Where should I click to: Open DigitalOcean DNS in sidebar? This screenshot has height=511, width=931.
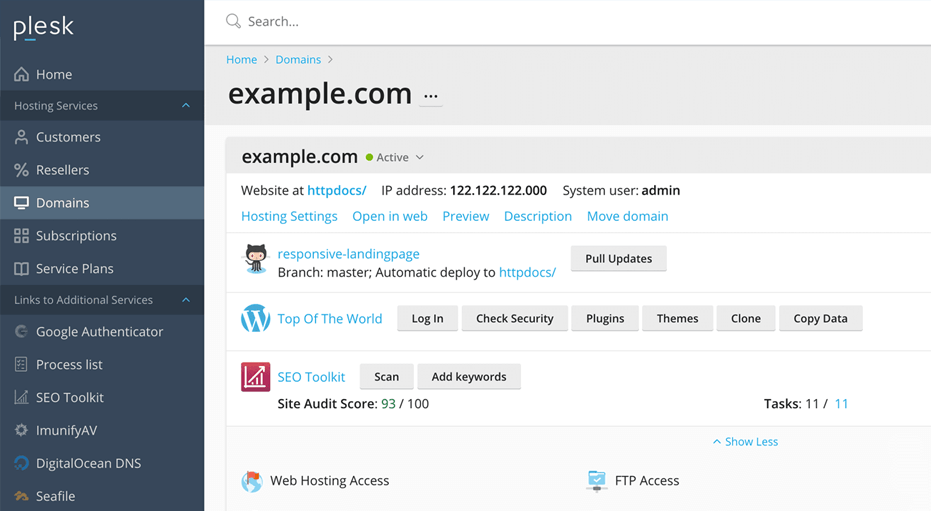tap(88, 463)
